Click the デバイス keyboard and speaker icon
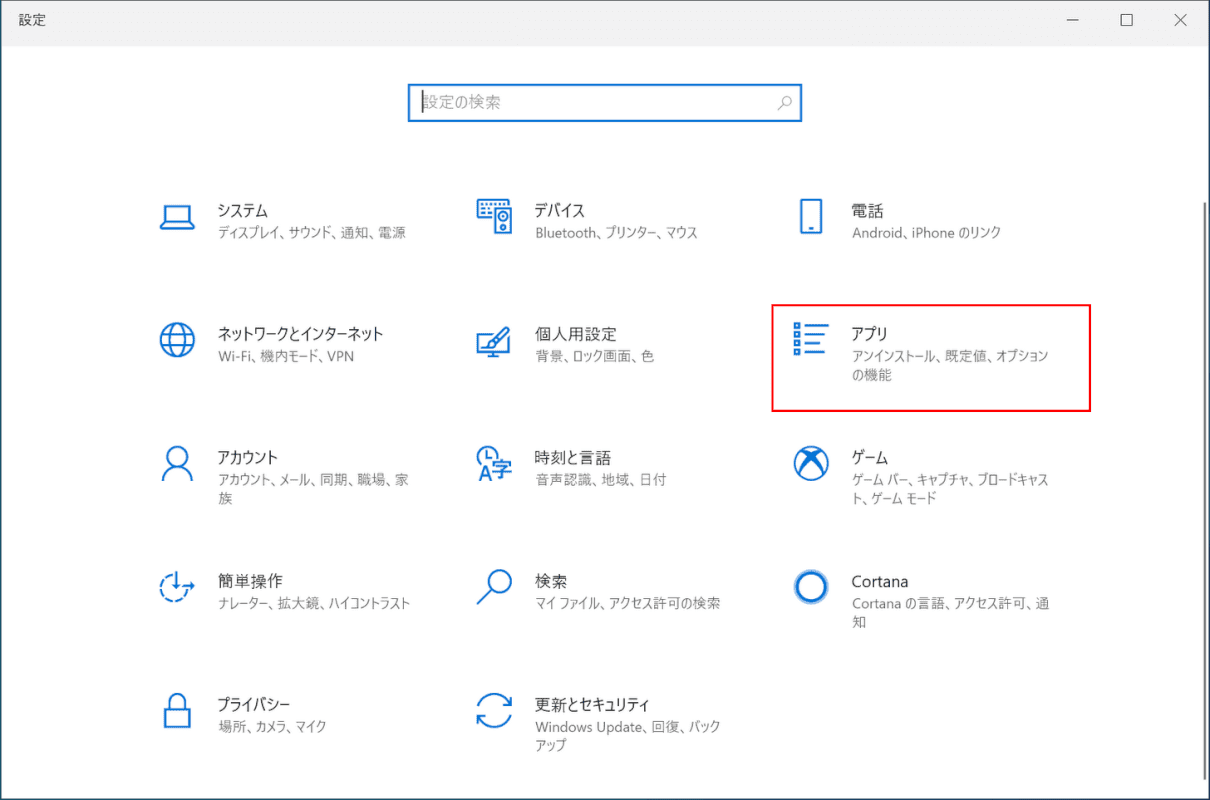 point(494,216)
